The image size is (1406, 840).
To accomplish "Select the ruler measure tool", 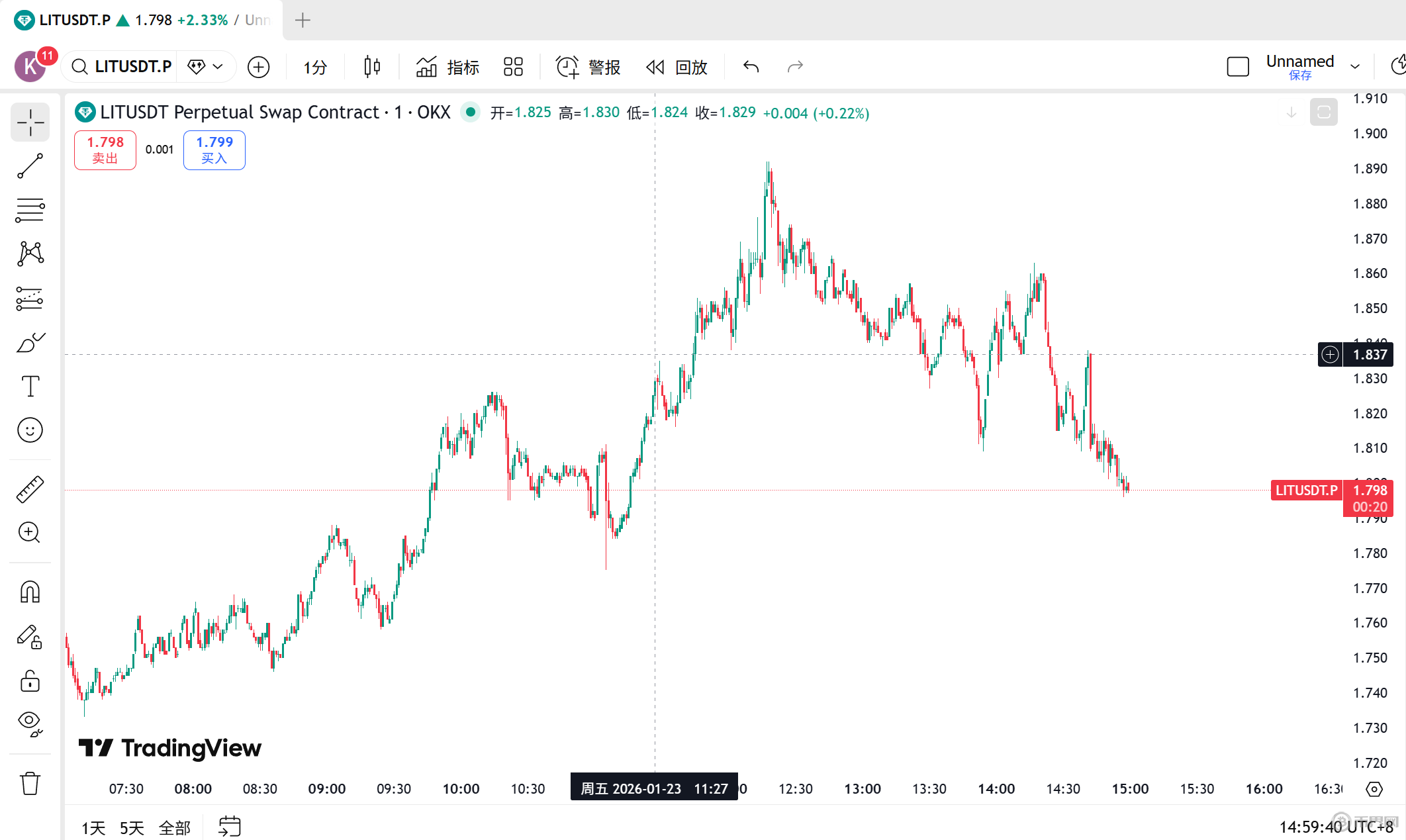I will (x=30, y=489).
